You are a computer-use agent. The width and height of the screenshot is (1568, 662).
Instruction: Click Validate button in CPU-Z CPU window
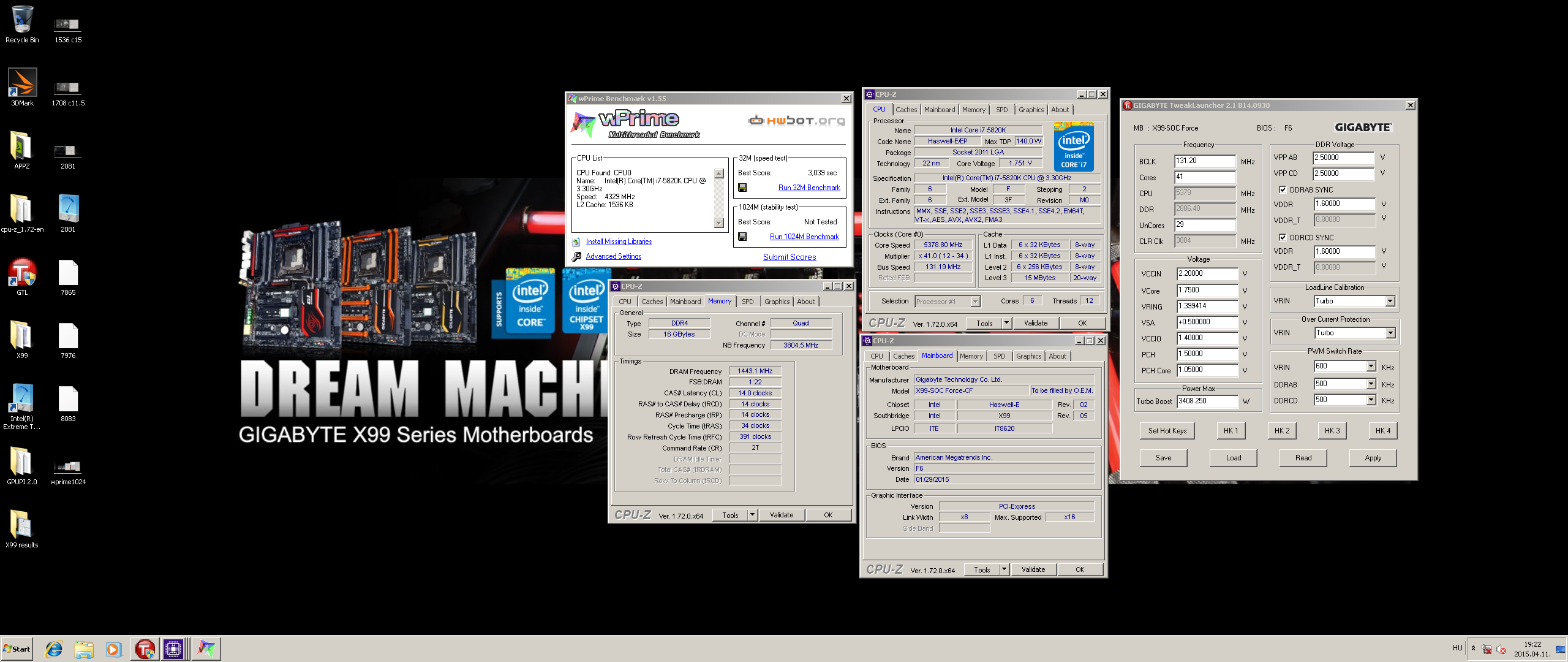tap(1035, 323)
